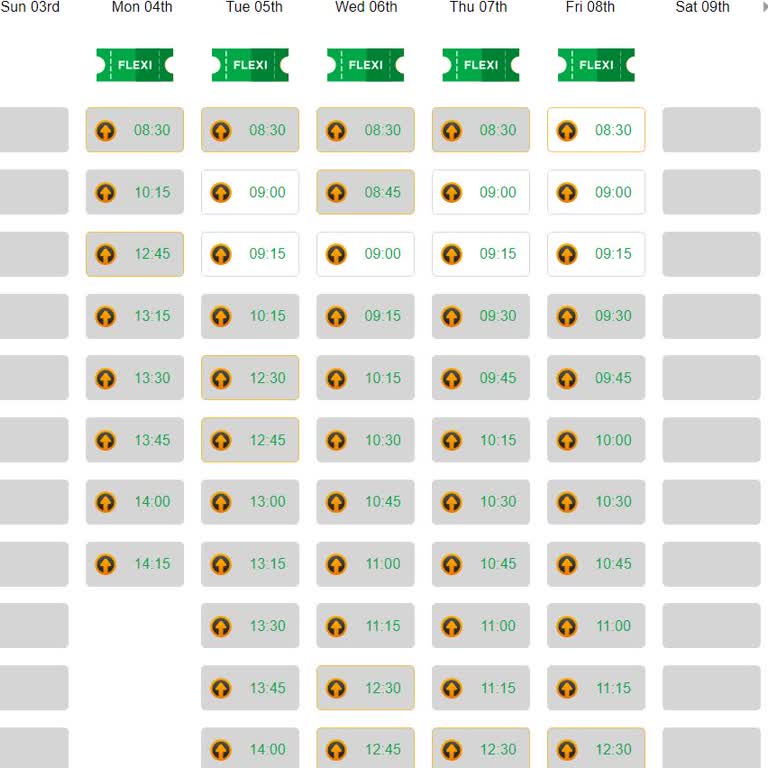Viewport: 768px width, 768px height.
Task: Pick the Flexi ticket for Thu 07th
Action: click(481, 65)
